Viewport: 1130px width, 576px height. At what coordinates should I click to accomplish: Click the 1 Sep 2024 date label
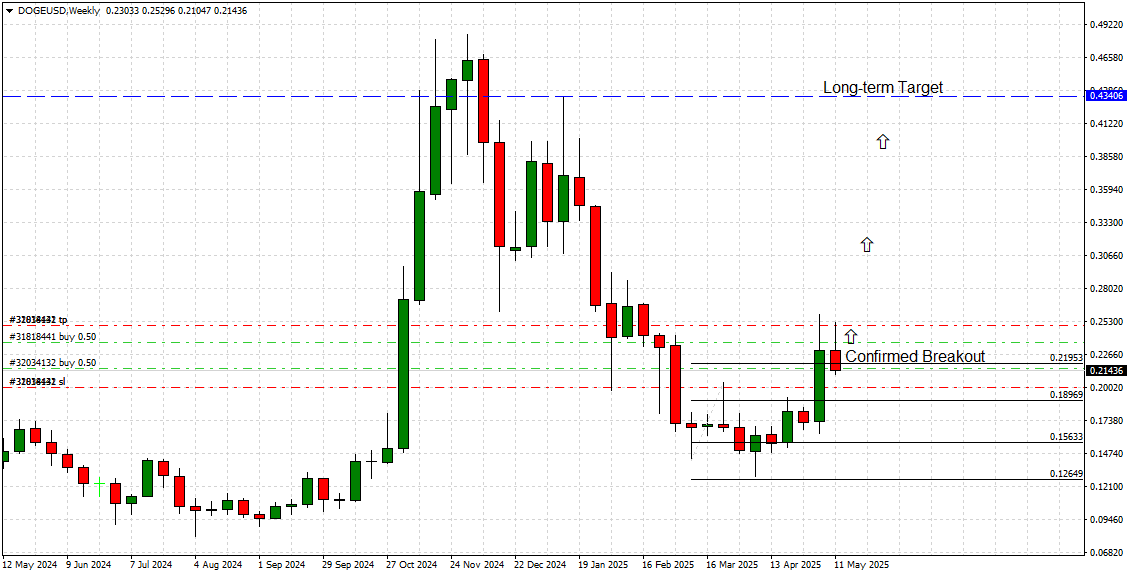pyautogui.click(x=281, y=564)
